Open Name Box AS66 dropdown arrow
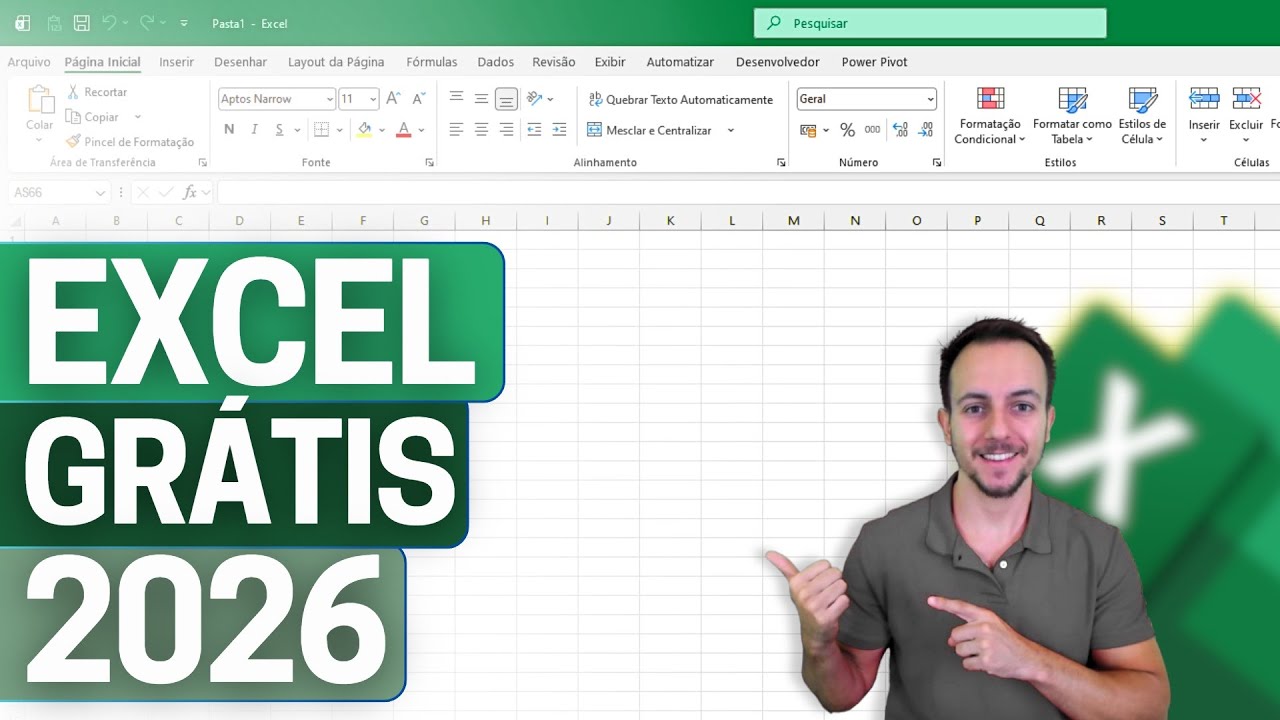The width and height of the screenshot is (1280, 720). click(x=100, y=193)
